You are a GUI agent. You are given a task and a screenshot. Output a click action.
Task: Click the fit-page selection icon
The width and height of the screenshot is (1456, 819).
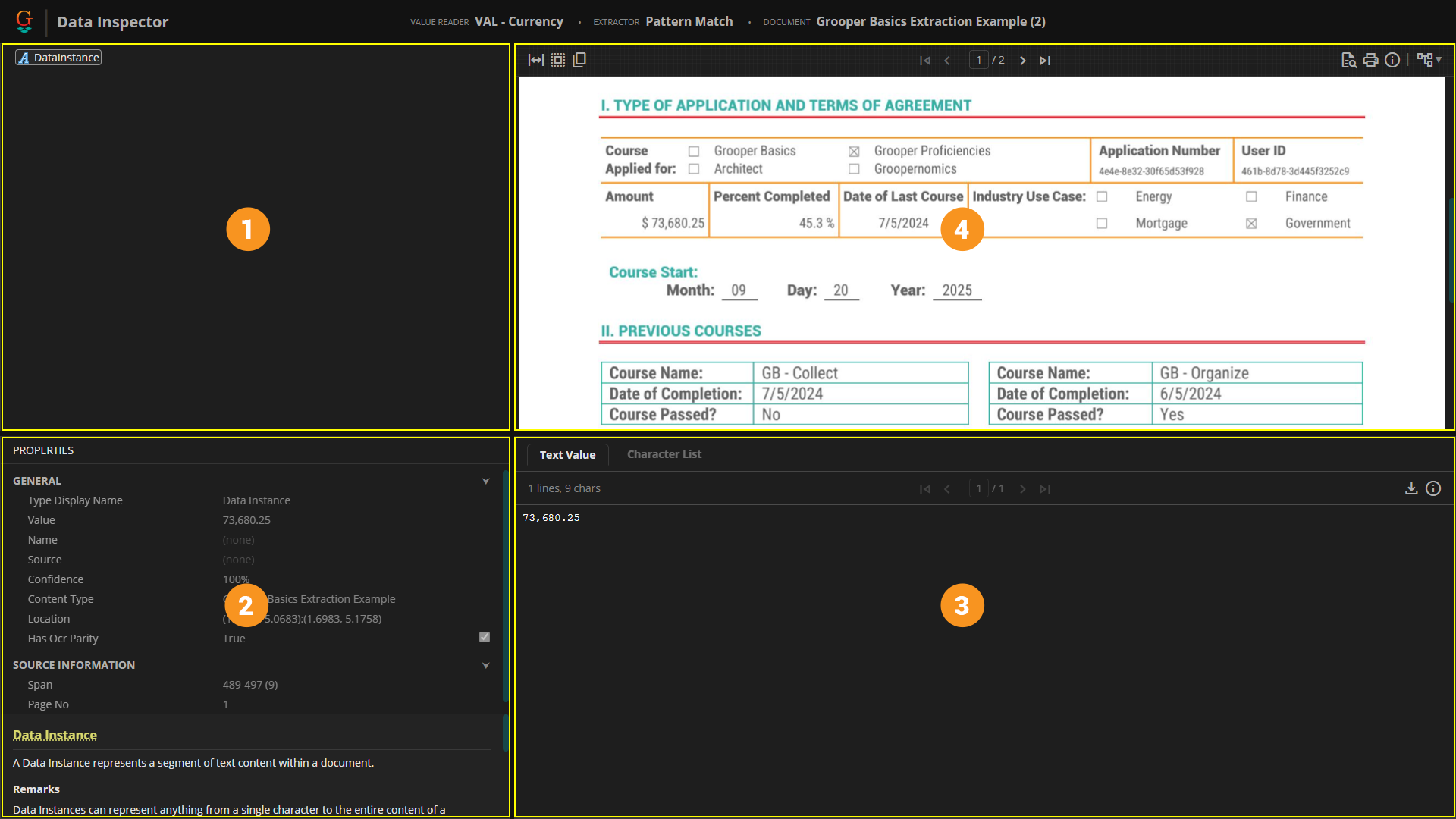coord(558,60)
